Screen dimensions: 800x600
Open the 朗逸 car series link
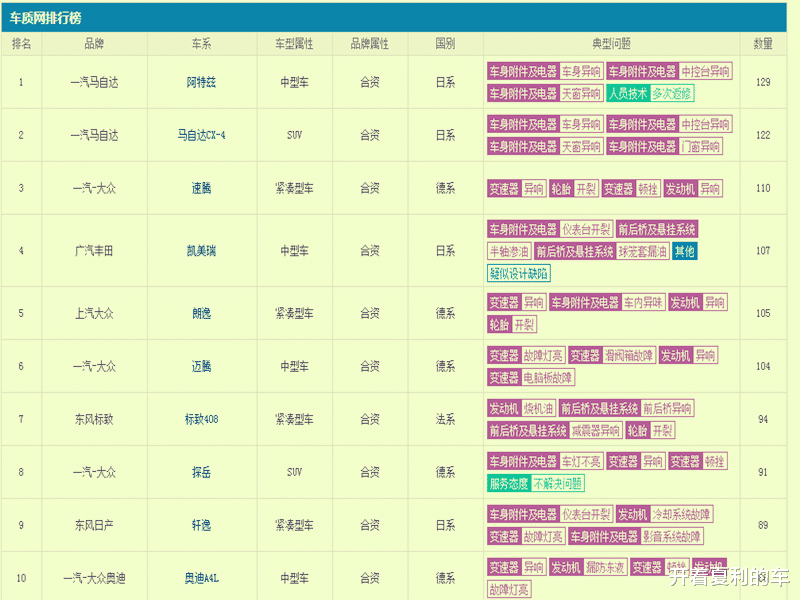point(201,313)
